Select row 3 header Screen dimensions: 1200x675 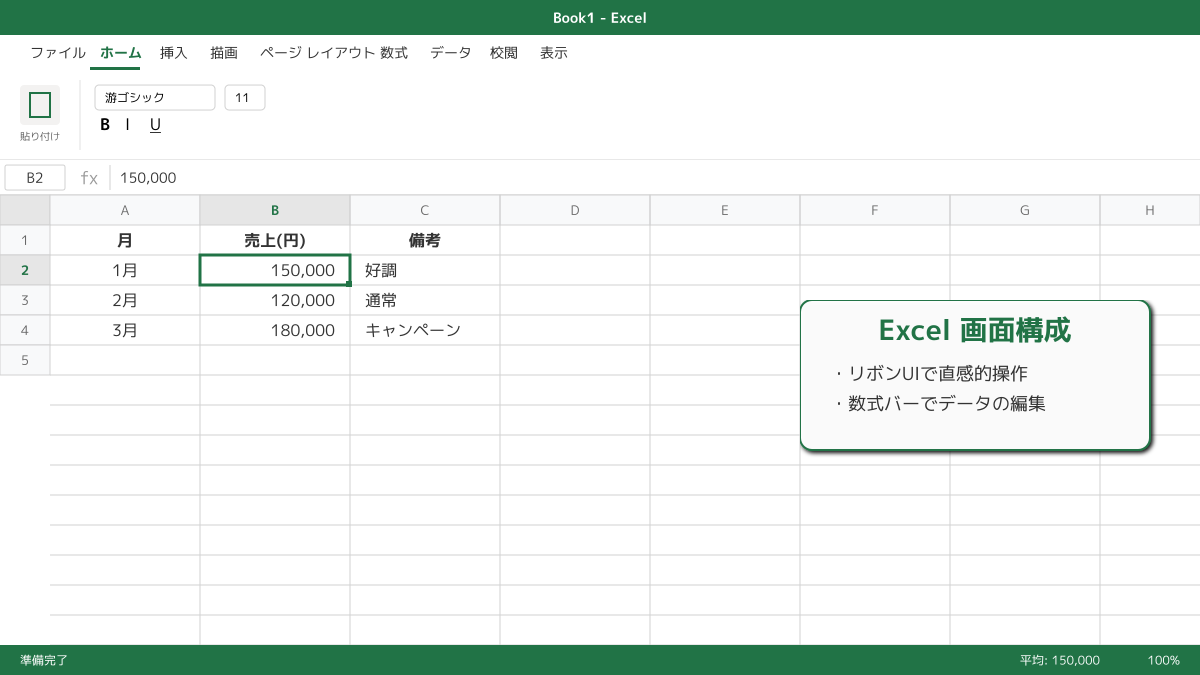tap(25, 300)
